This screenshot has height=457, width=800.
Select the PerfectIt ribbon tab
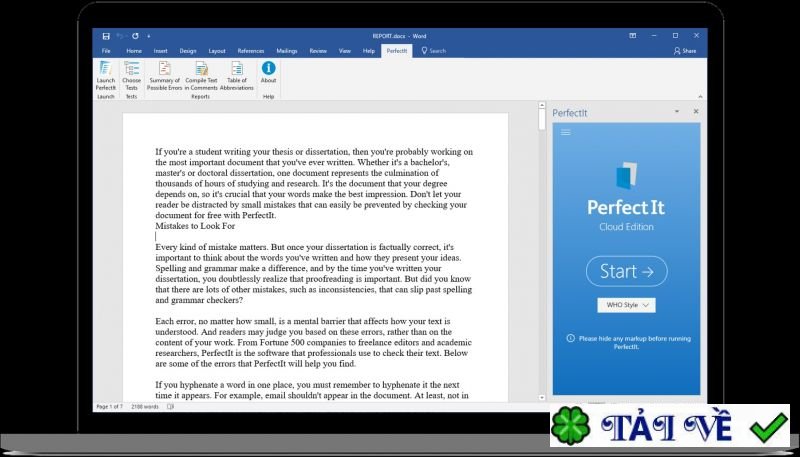click(x=397, y=51)
